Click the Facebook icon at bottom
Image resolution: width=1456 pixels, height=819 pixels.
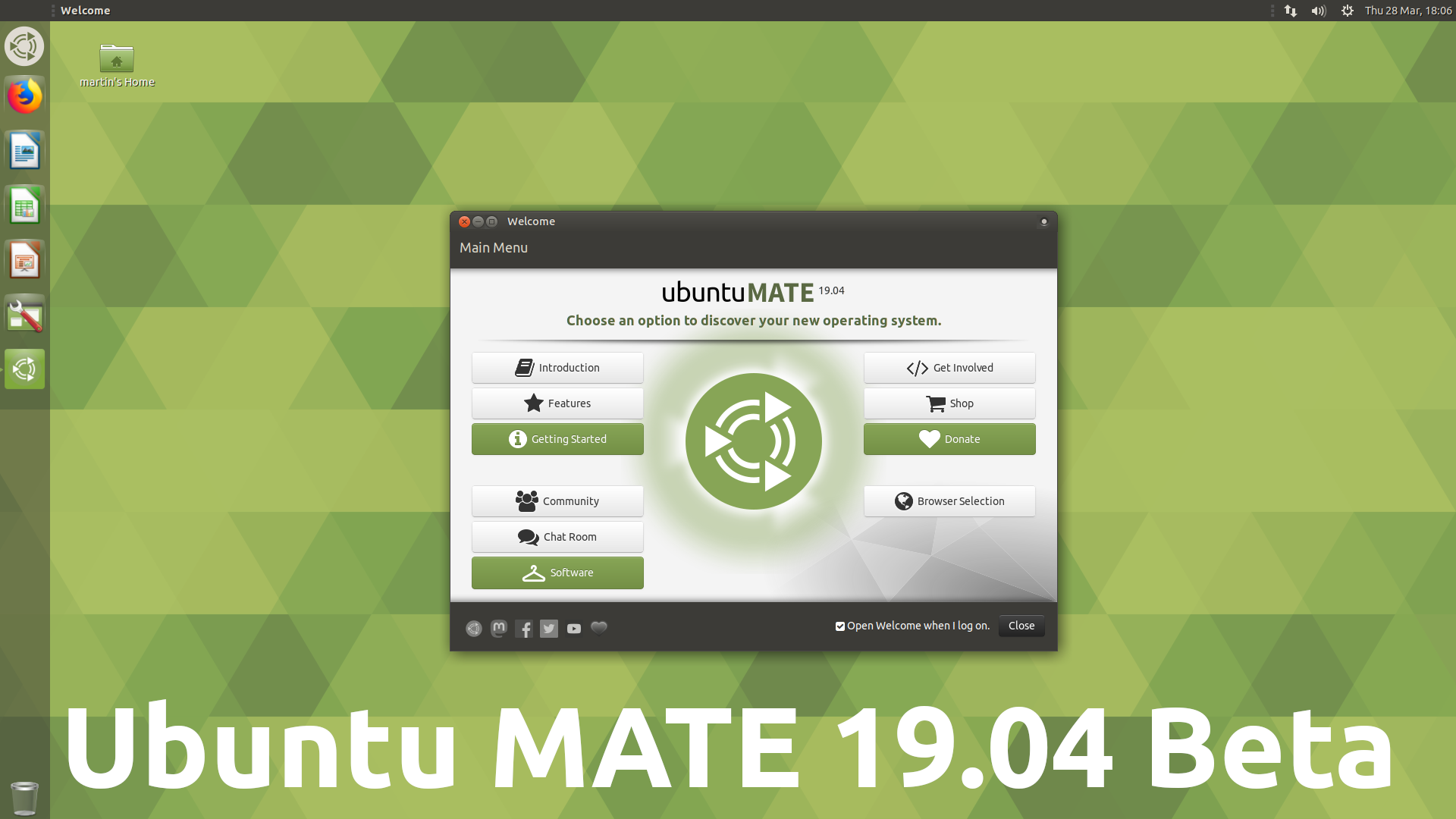524,628
